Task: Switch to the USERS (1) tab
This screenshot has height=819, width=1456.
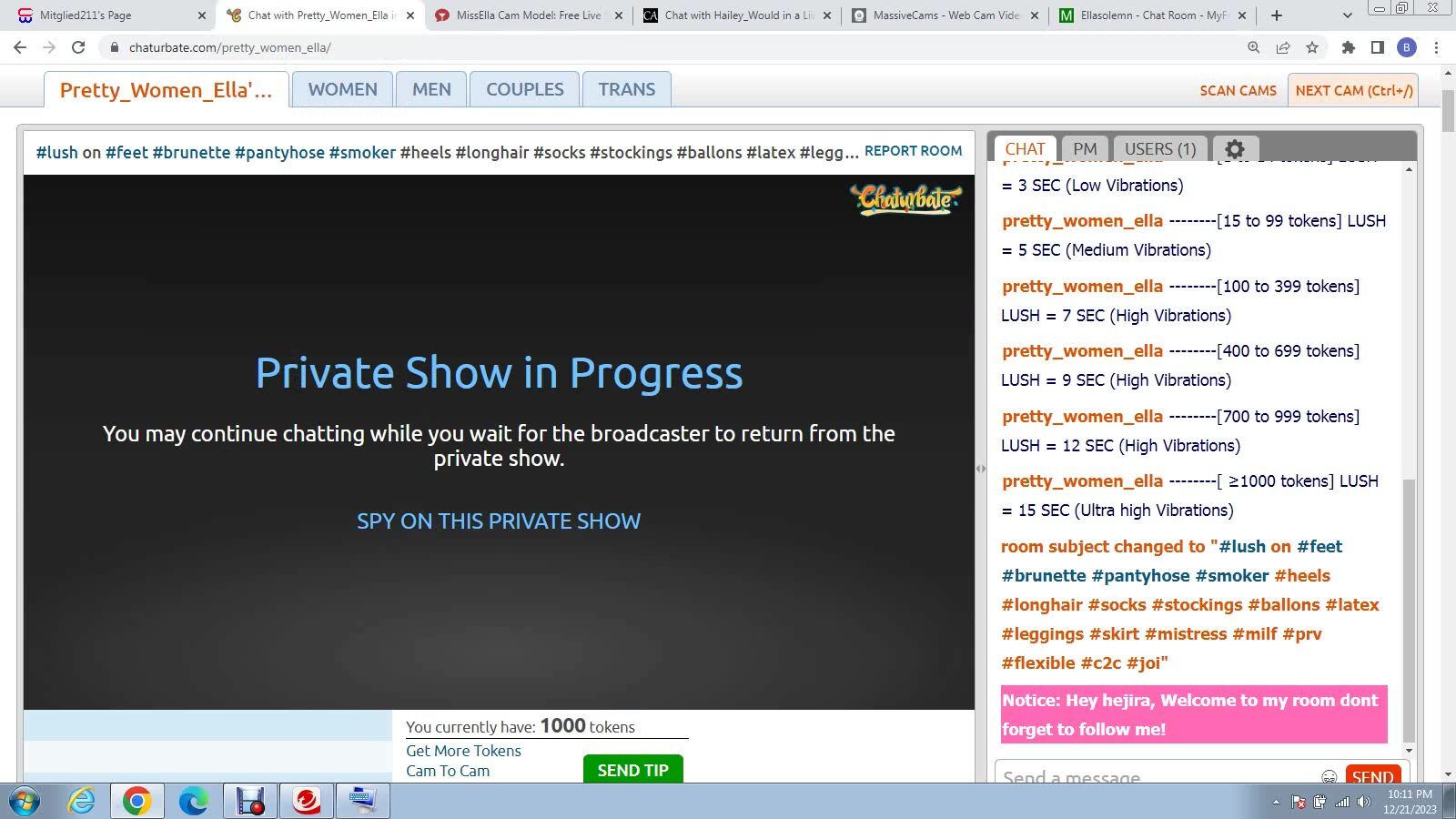Action: (x=1160, y=149)
